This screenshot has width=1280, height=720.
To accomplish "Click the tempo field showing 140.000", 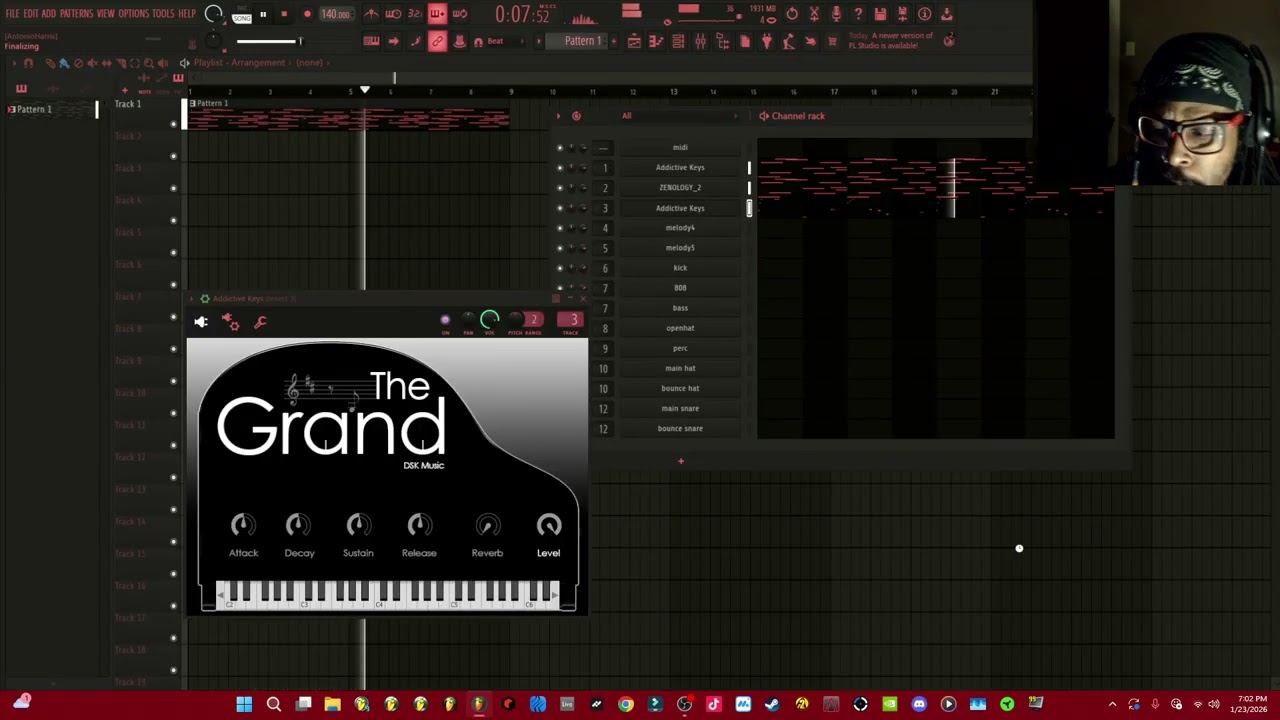I will (335, 14).
